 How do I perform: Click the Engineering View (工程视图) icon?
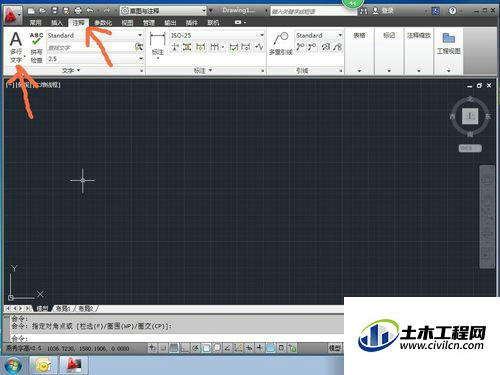click(449, 43)
